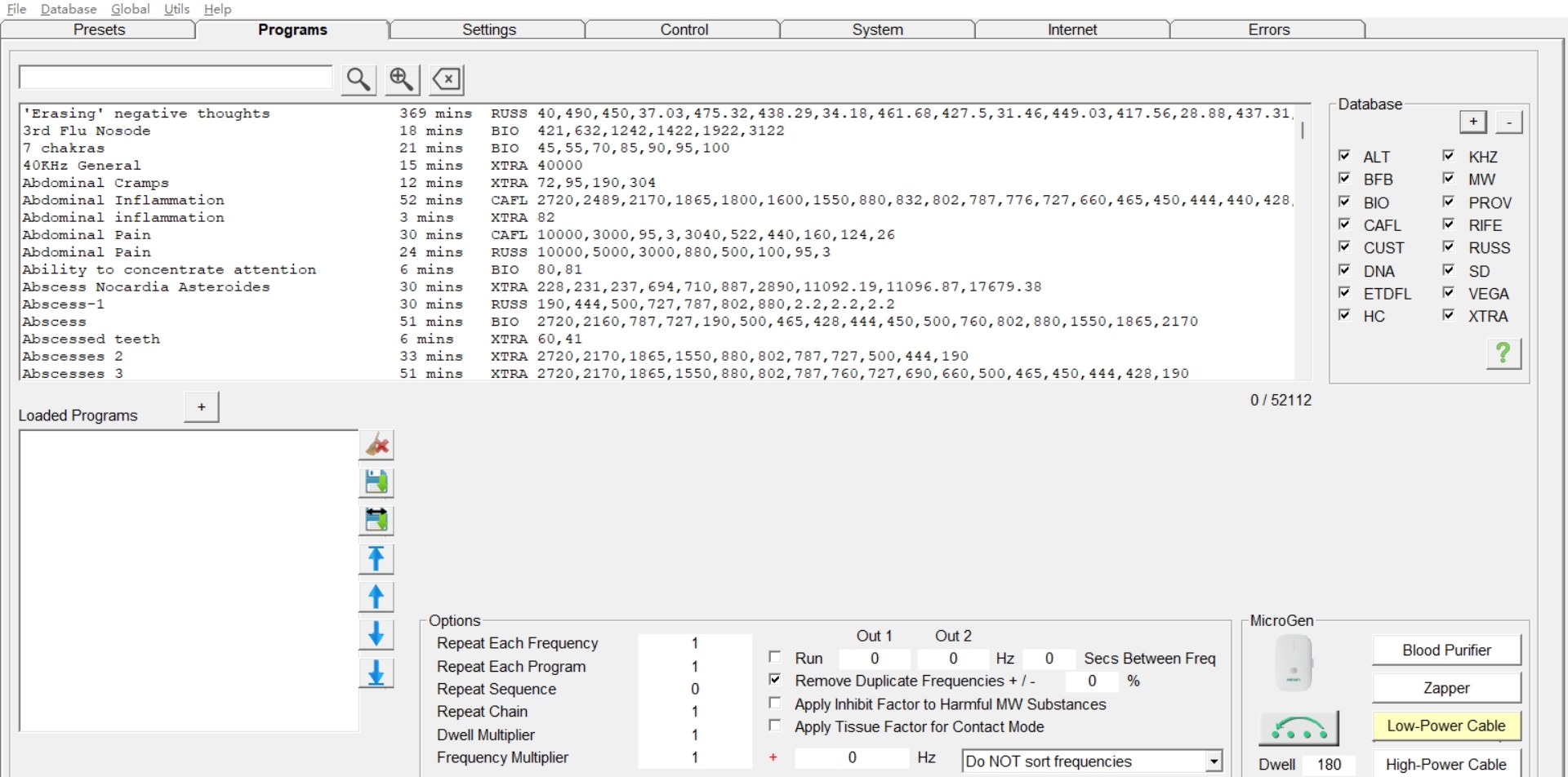Toggle Remove Duplicate Frequencies checkbox

(x=775, y=680)
